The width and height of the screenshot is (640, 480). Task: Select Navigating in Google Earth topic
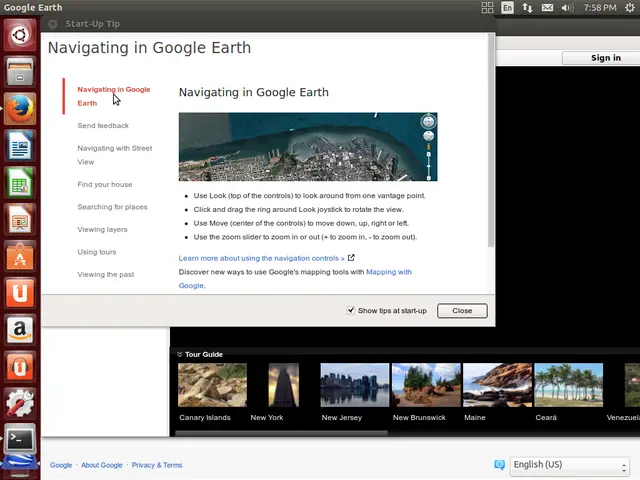coord(114,96)
